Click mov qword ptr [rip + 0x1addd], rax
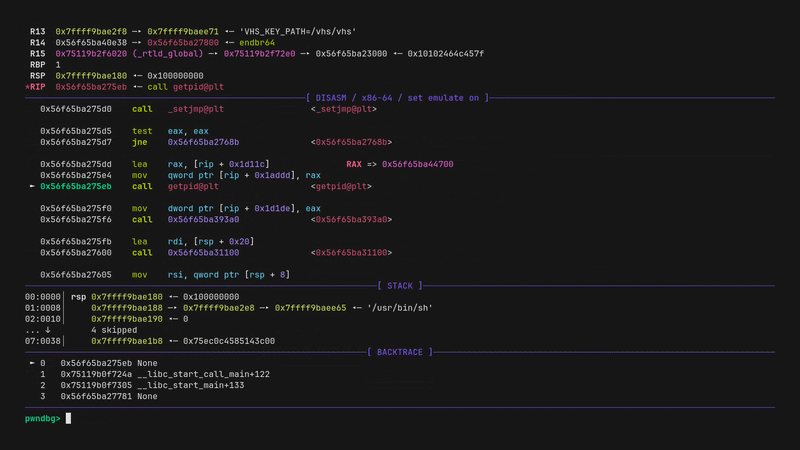 click(227, 176)
